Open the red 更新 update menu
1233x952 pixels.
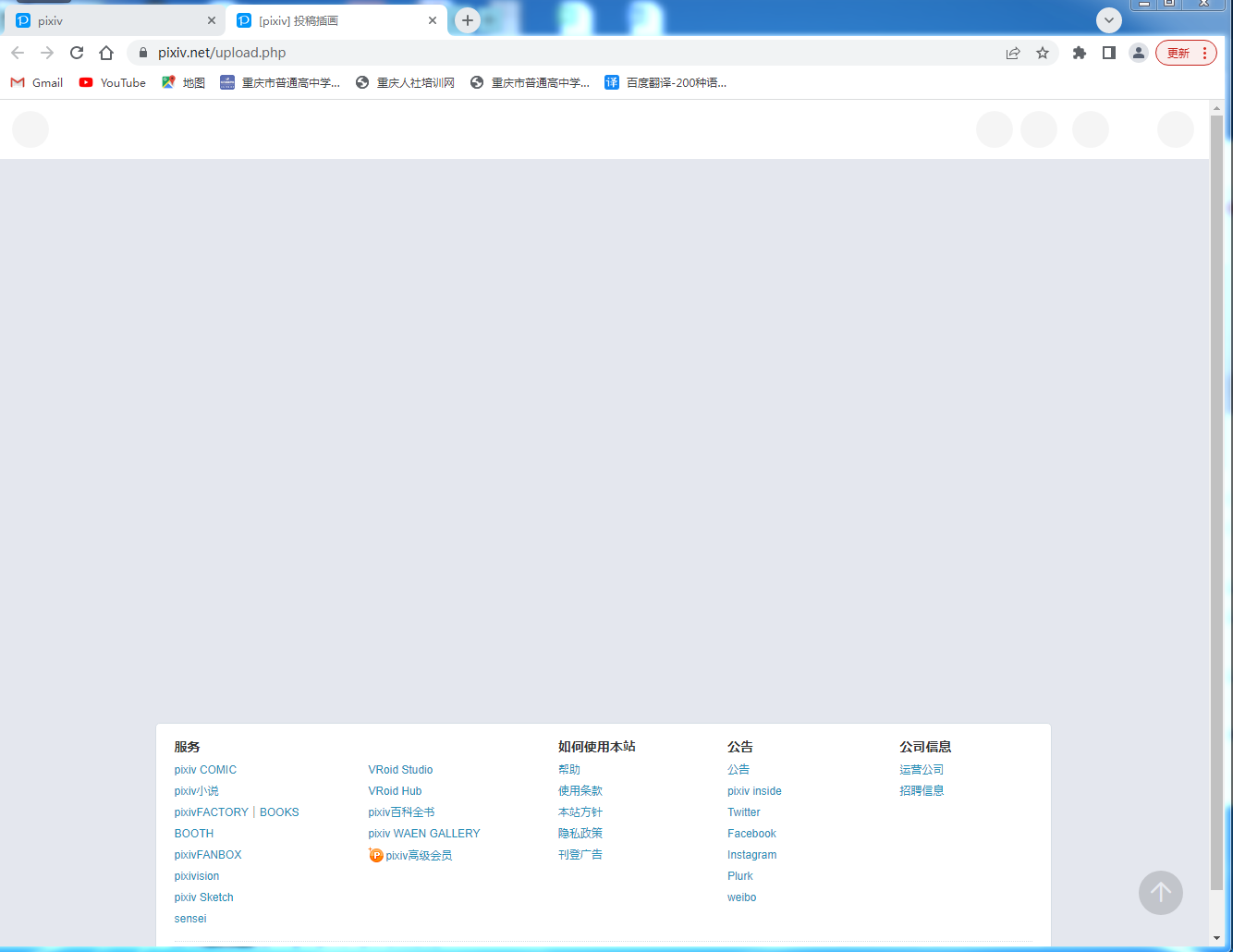tap(1186, 53)
